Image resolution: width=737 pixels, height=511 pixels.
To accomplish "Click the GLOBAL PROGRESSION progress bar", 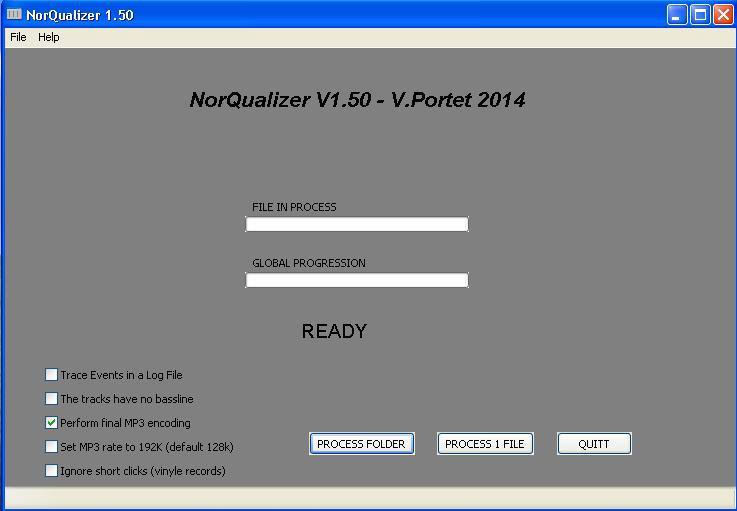I will 357,280.
